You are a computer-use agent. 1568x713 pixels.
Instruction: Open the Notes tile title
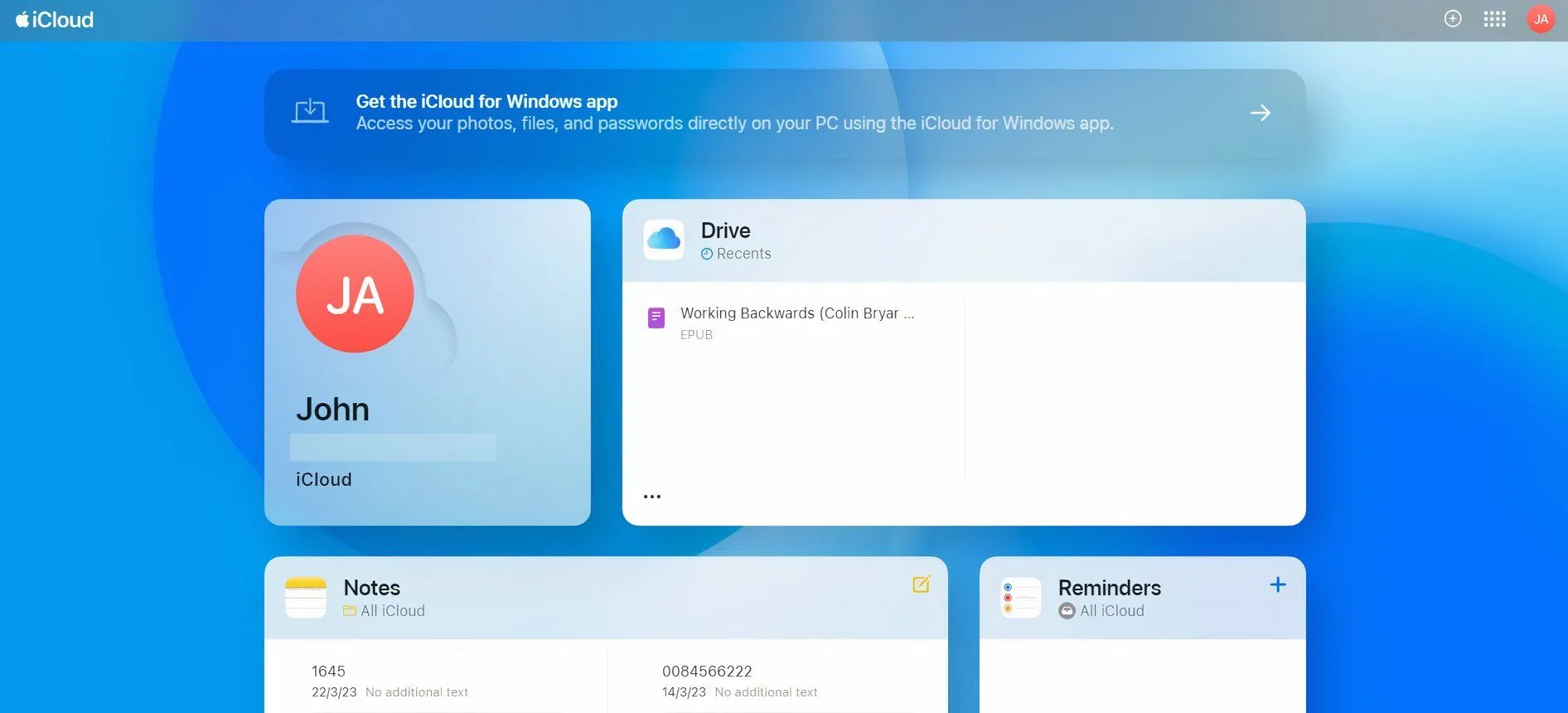(x=372, y=588)
